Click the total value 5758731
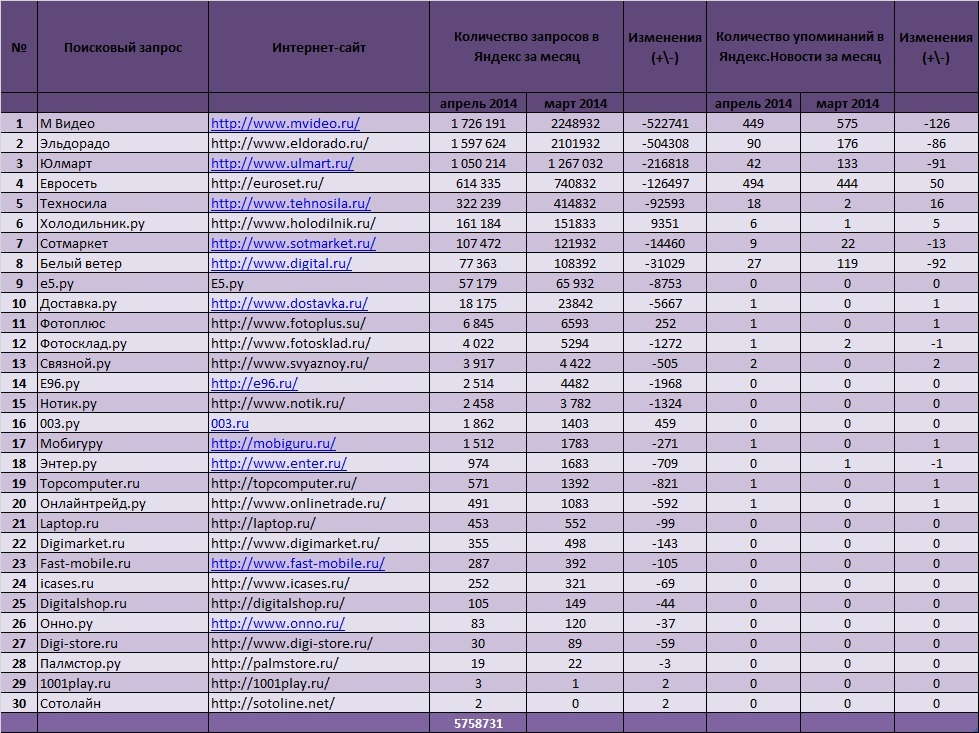Screen dimensions: 979x733 pos(478,723)
